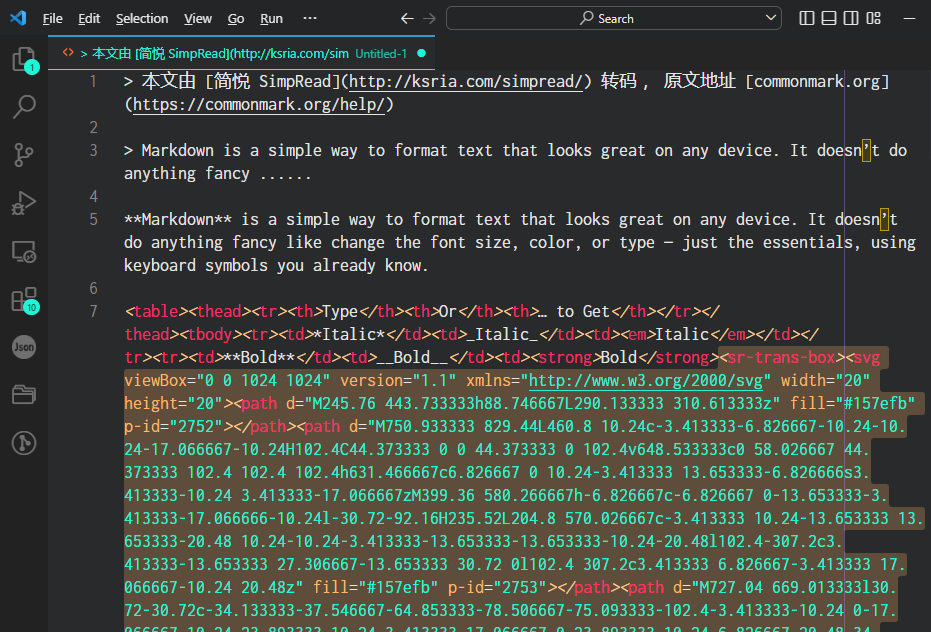Open the Go menu
Screen dimensions: 931x632
236,18
